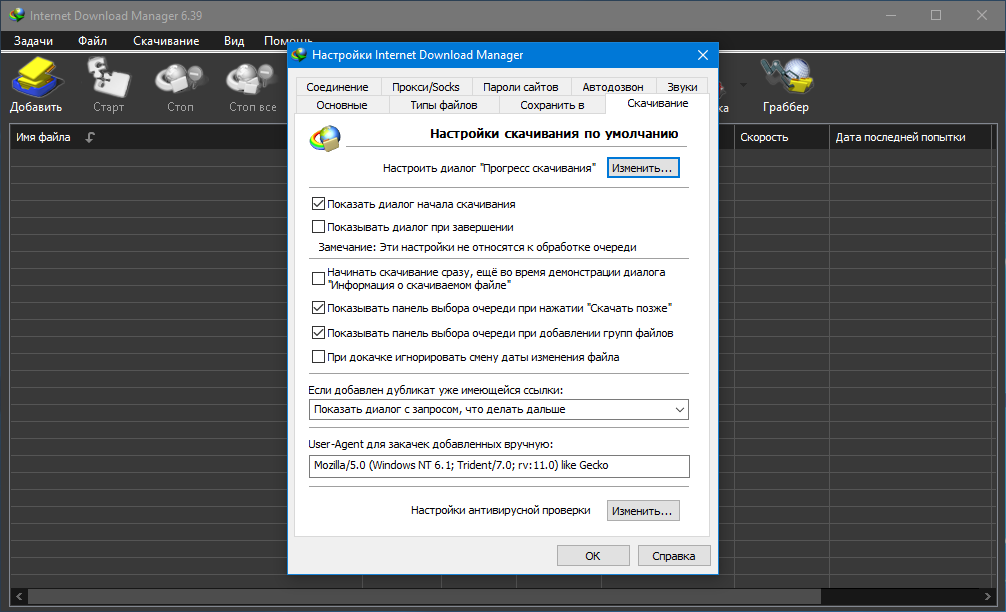
Task: Open the Скачивание menu in menu bar
Action: tap(166, 41)
